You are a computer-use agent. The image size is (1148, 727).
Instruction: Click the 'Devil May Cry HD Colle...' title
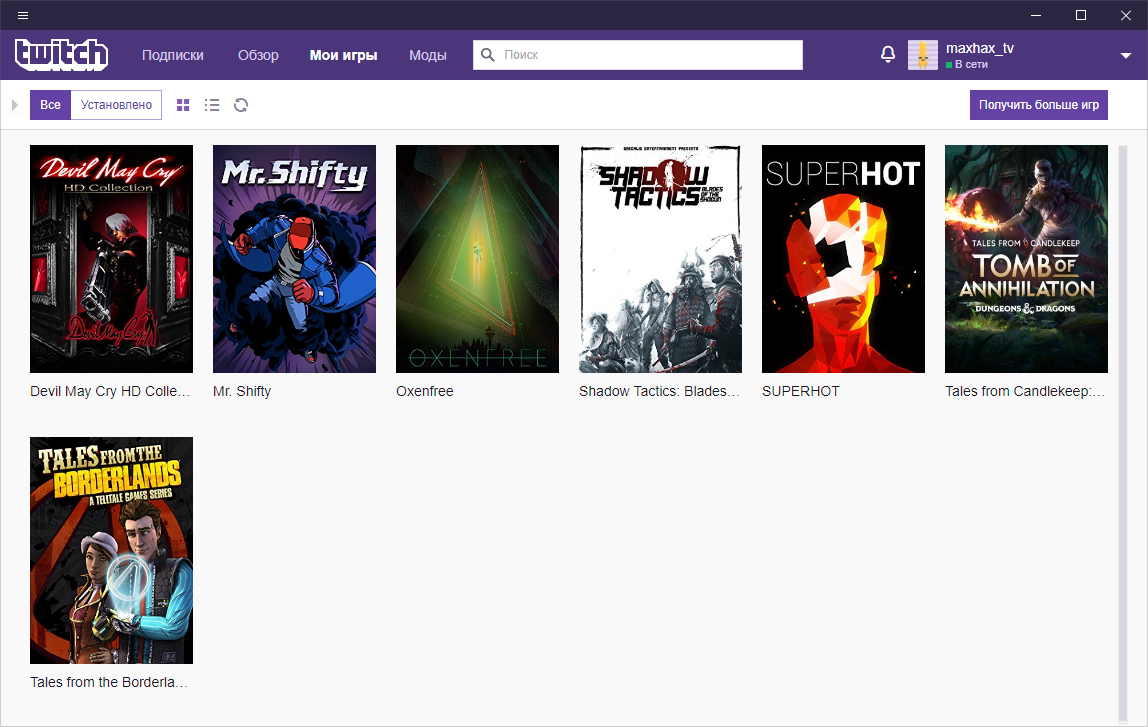point(110,391)
